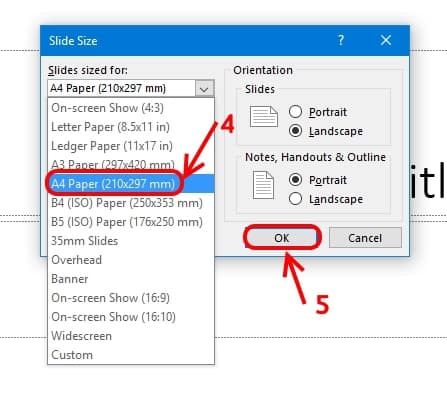Choose B5 (ISO) Paper (176x250 mm)
Screen dimensions: 447x398
[x=131, y=222]
